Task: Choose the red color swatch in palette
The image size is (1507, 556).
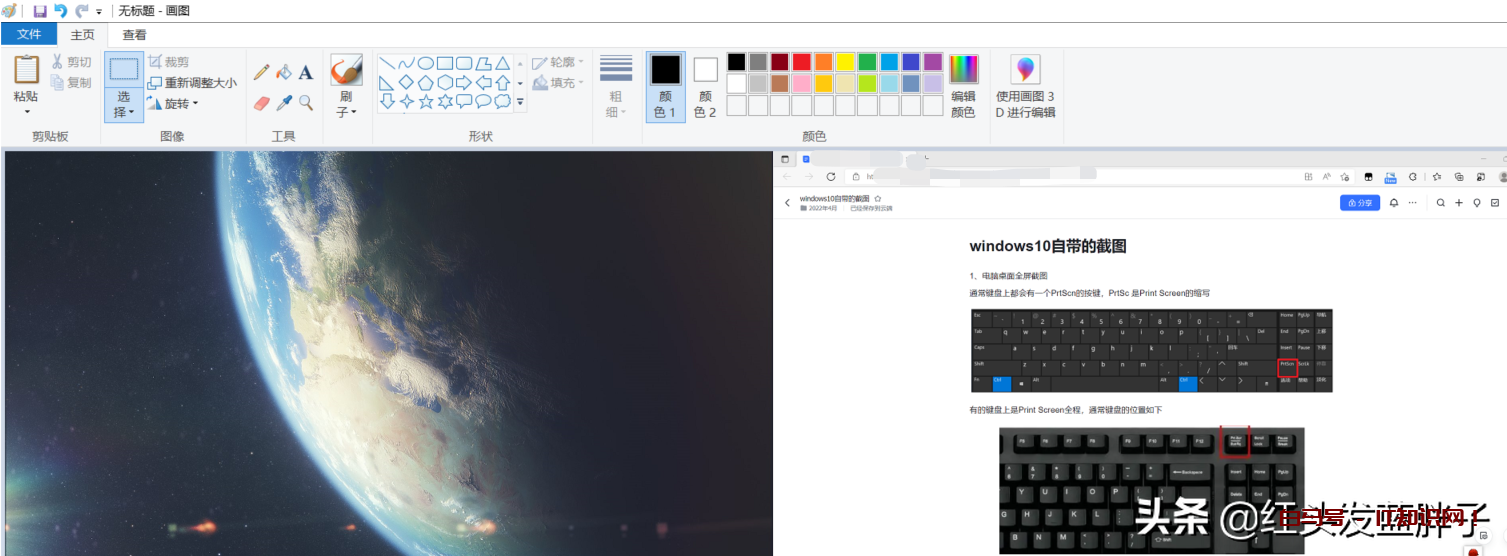Action: click(x=801, y=62)
